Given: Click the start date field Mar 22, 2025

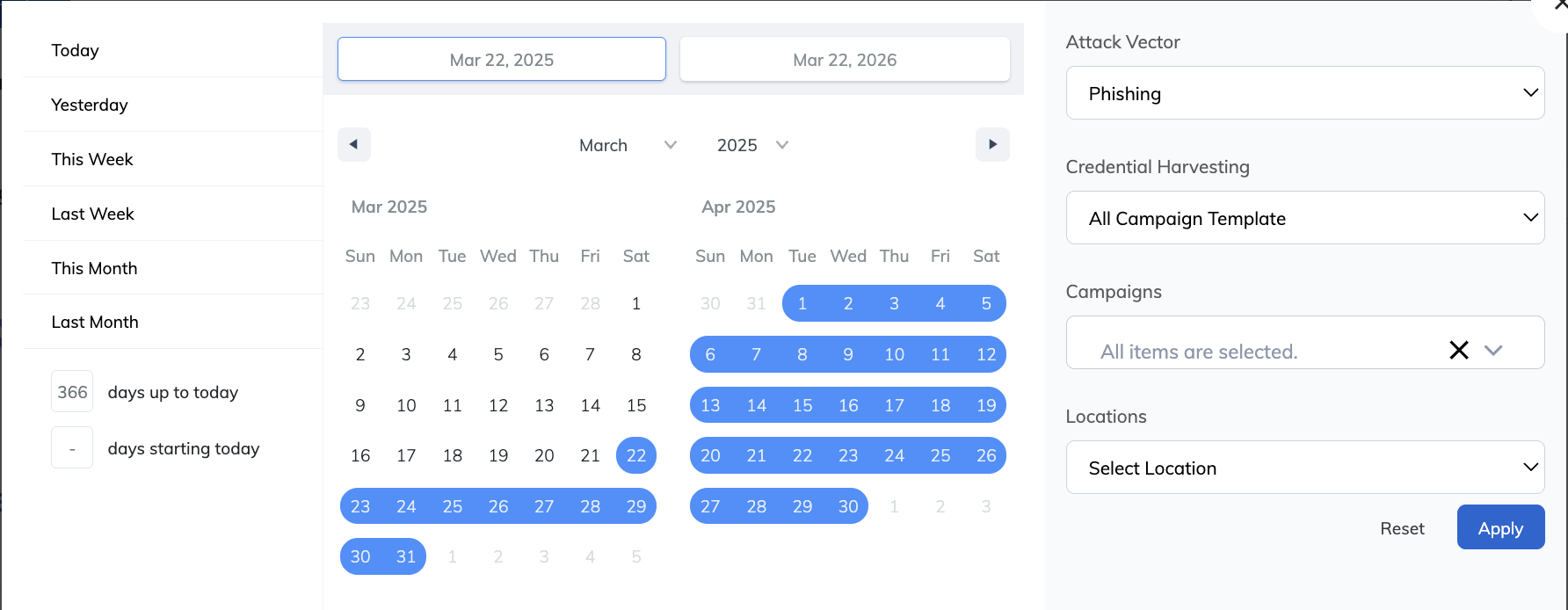Looking at the screenshot, I should click(x=502, y=59).
